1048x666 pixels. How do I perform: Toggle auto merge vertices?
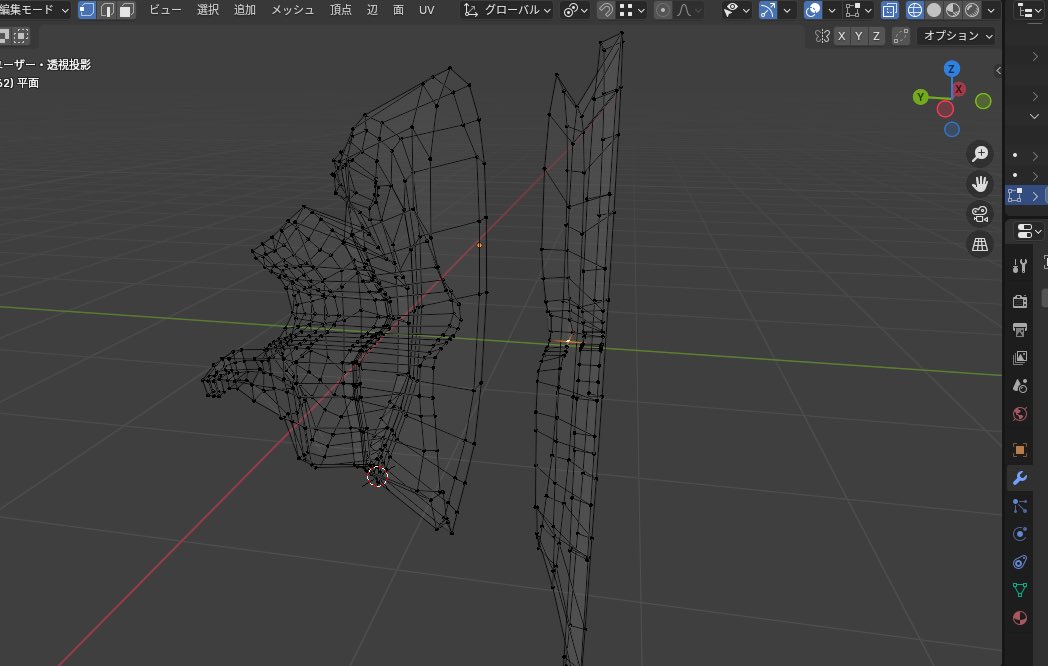click(901, 36)
